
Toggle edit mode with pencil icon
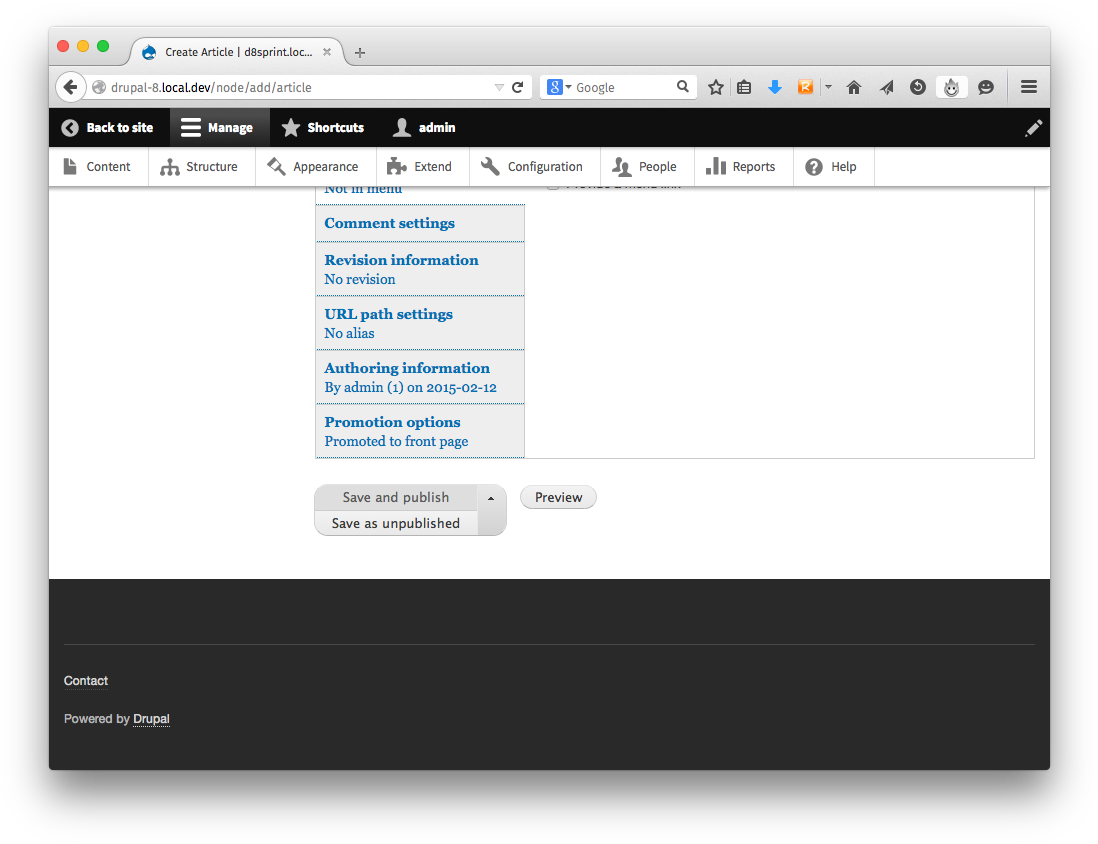tap(1034, 127)
